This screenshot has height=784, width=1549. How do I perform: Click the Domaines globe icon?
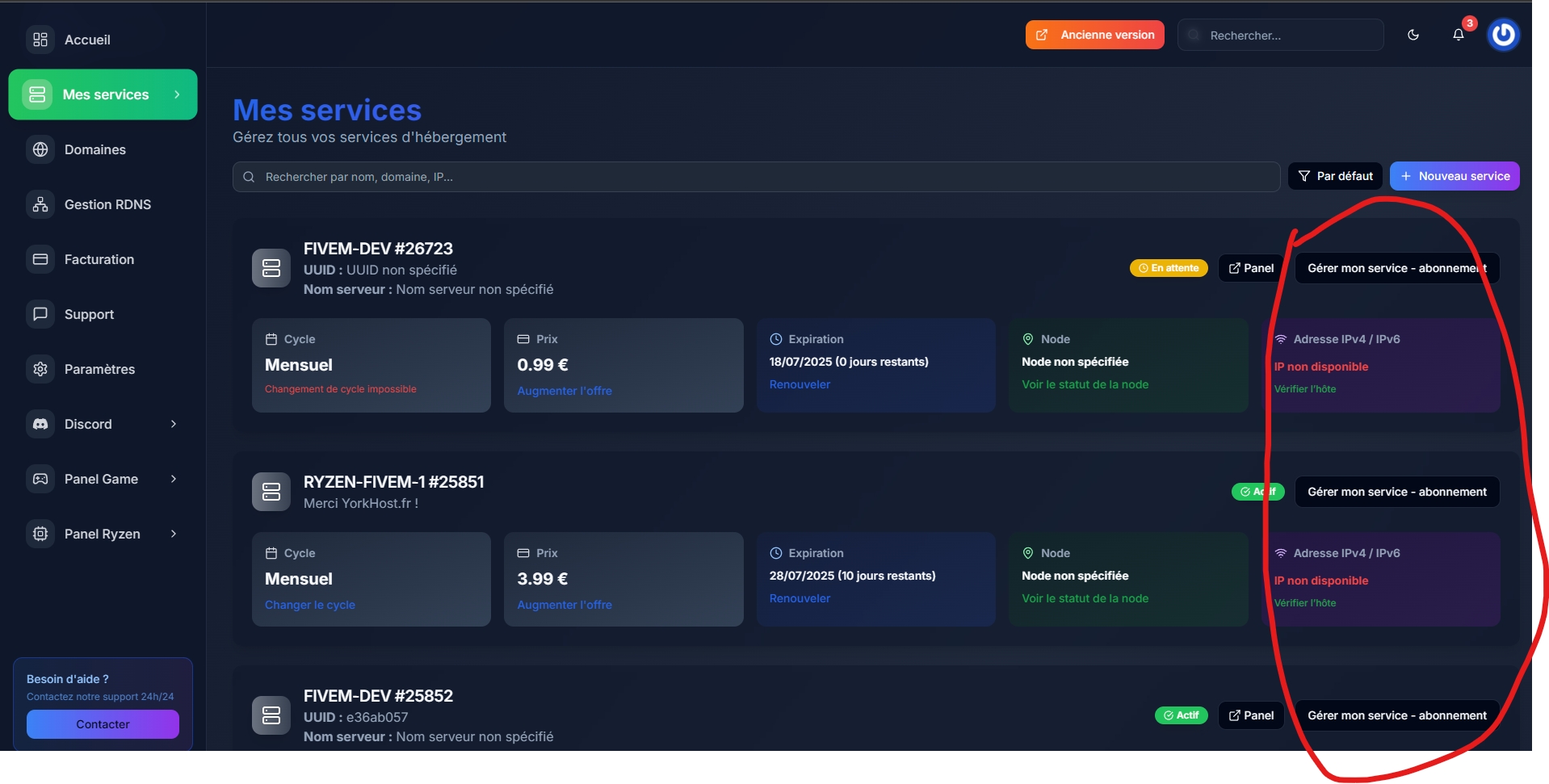coord(40,149)
